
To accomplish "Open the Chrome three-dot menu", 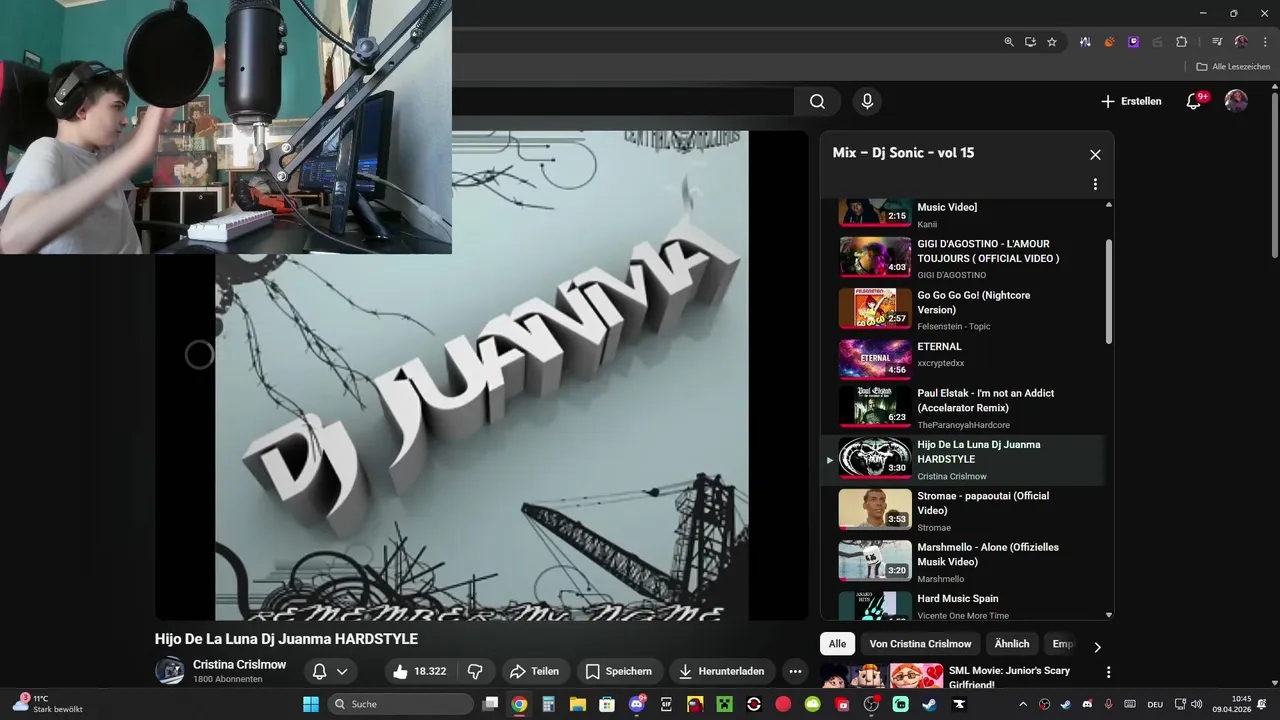I will point(1263,42).
